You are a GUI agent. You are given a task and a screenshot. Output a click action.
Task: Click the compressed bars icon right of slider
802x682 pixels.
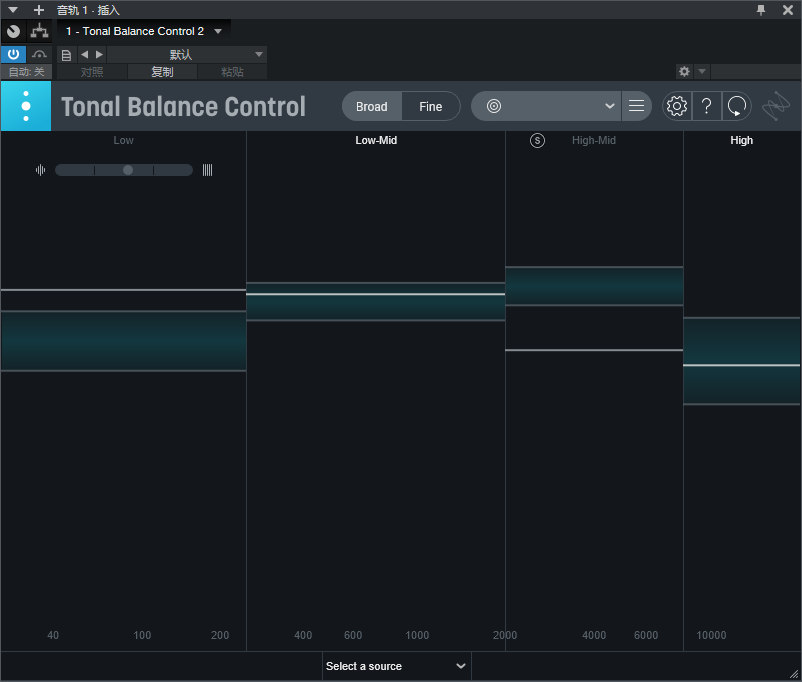click(207, 170)
